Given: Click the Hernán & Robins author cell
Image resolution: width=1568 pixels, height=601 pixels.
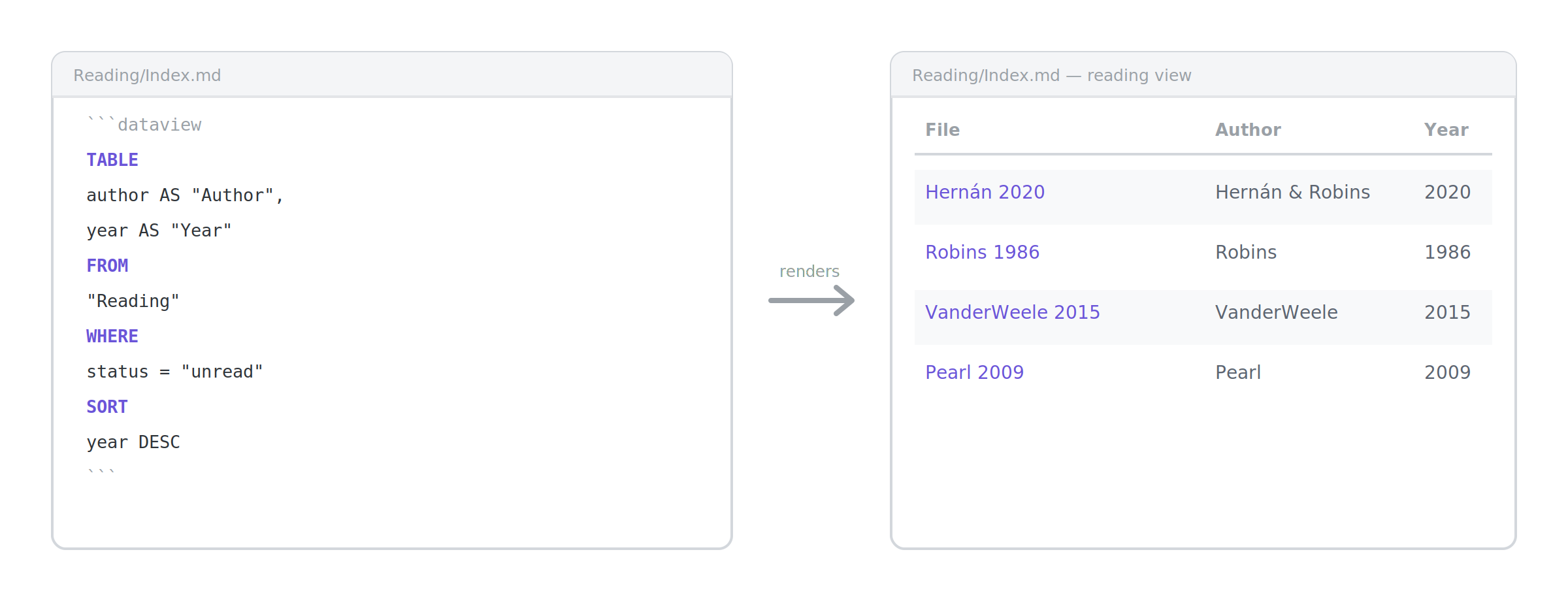Looking at the screenshot, I should (1292, 192).
